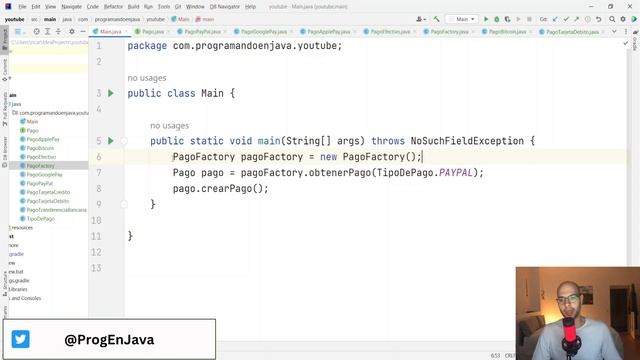This screenshot has height=360, width=640.
Task: Collapse the com.programandoenjava.youtube package node
Action: click(x=51, y=113)
